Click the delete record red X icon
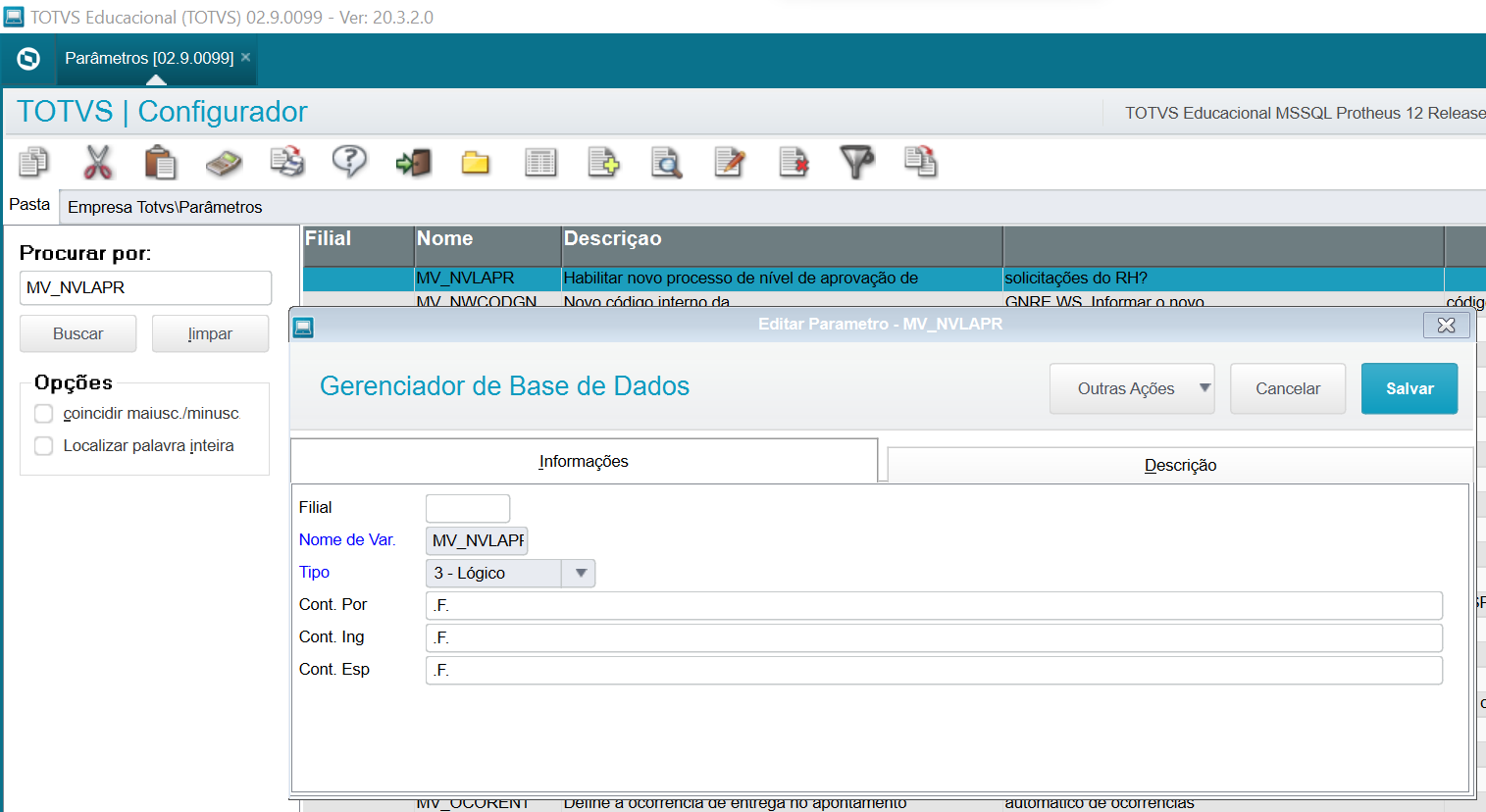This screenshot has height=812, width=1486. tap(794, 162)
